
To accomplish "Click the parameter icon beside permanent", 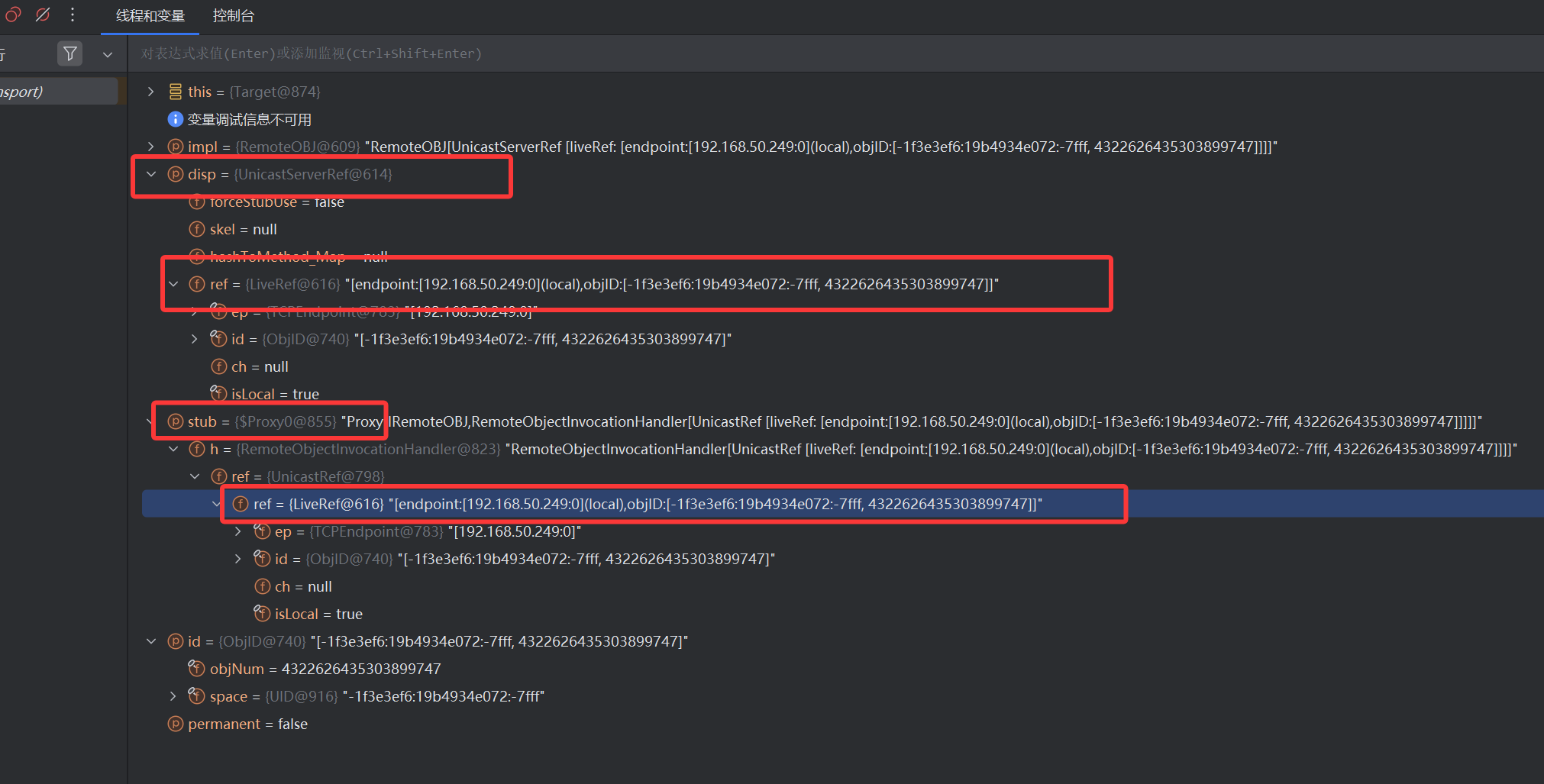I will tap(175, 724).
